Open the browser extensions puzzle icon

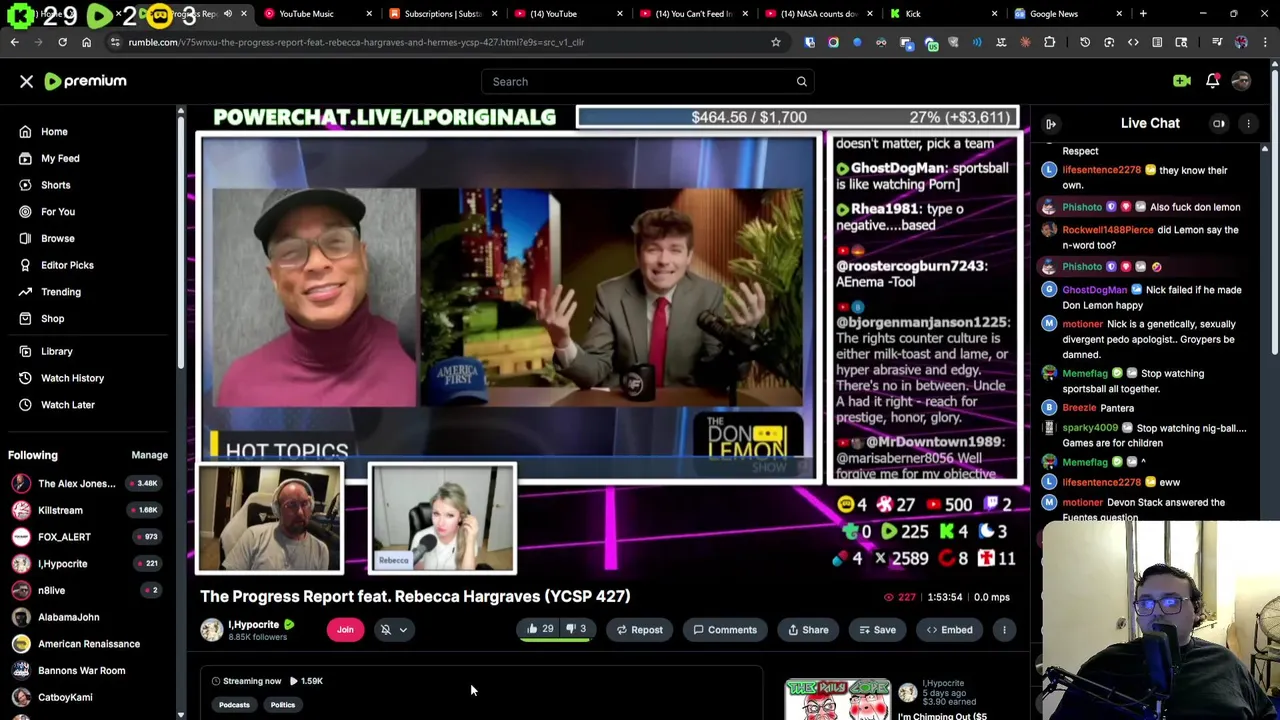tap(1049, 42)
